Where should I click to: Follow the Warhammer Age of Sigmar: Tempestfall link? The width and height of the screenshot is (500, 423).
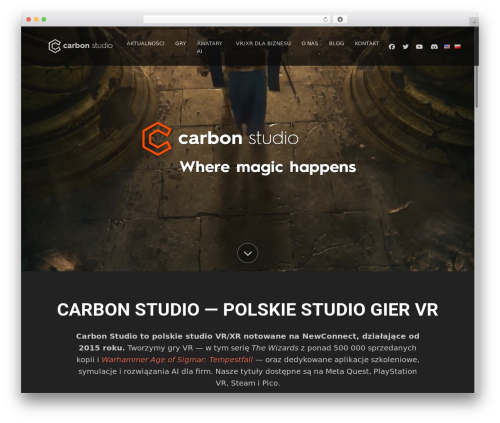coord(177,360)
